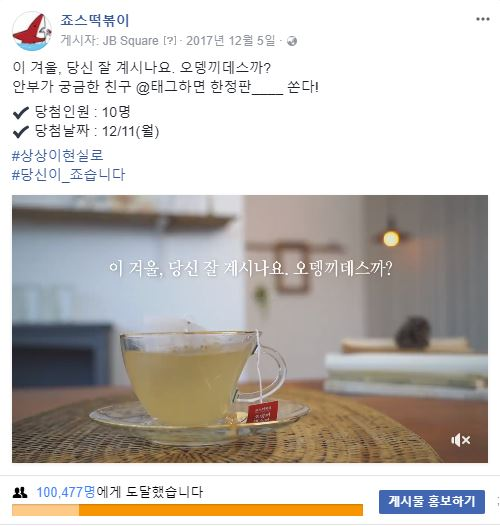
Task: Click the 게시물 홍보하기 boost button
Action: click(432, 502)
